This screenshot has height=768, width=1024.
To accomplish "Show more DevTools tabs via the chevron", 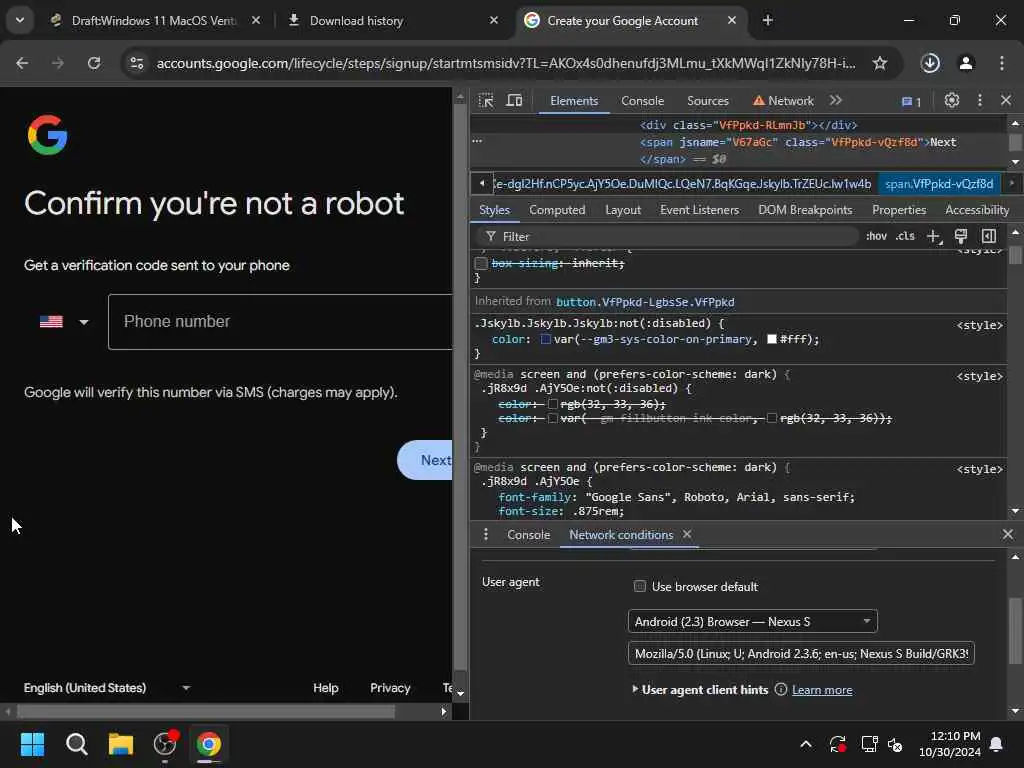I will [x=835, y=101].
